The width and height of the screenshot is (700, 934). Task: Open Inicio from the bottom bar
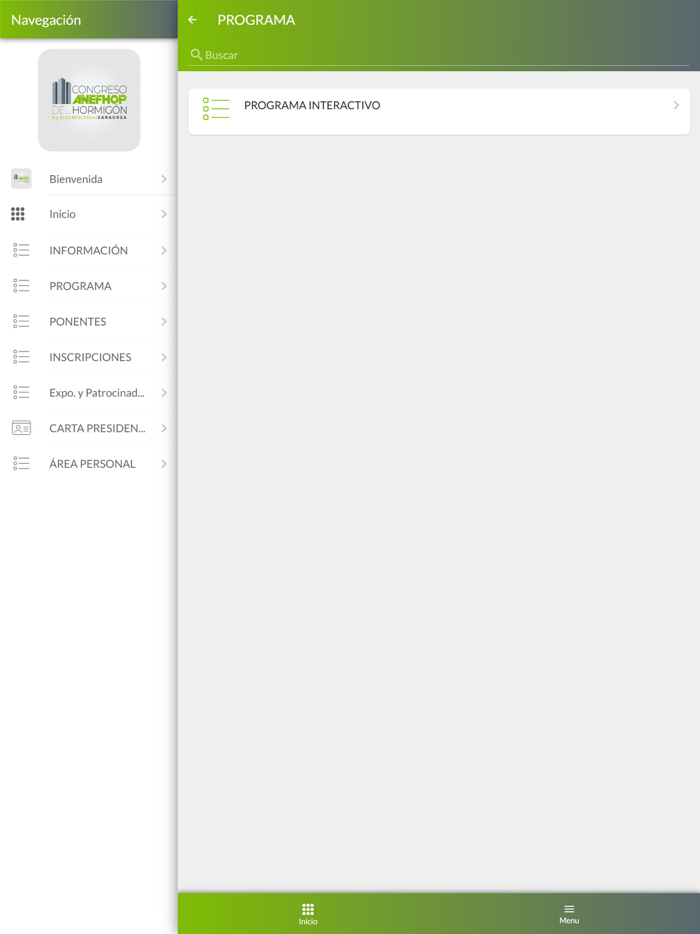(308, 914)
